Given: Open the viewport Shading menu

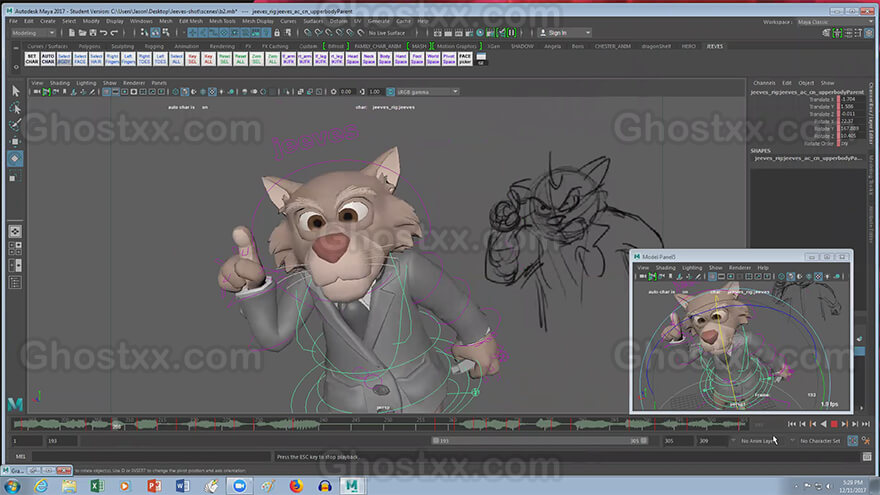Looking at the screenshot, I should click(x=59, y=83).
